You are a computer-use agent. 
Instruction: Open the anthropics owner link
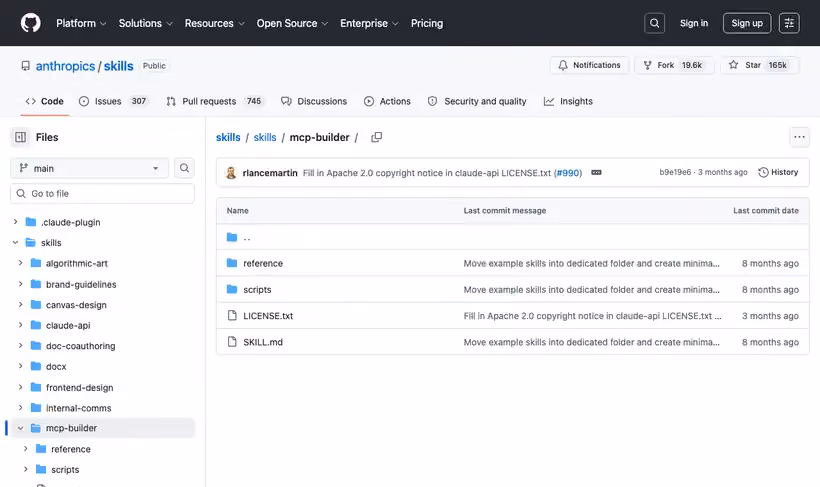[65, 66]
